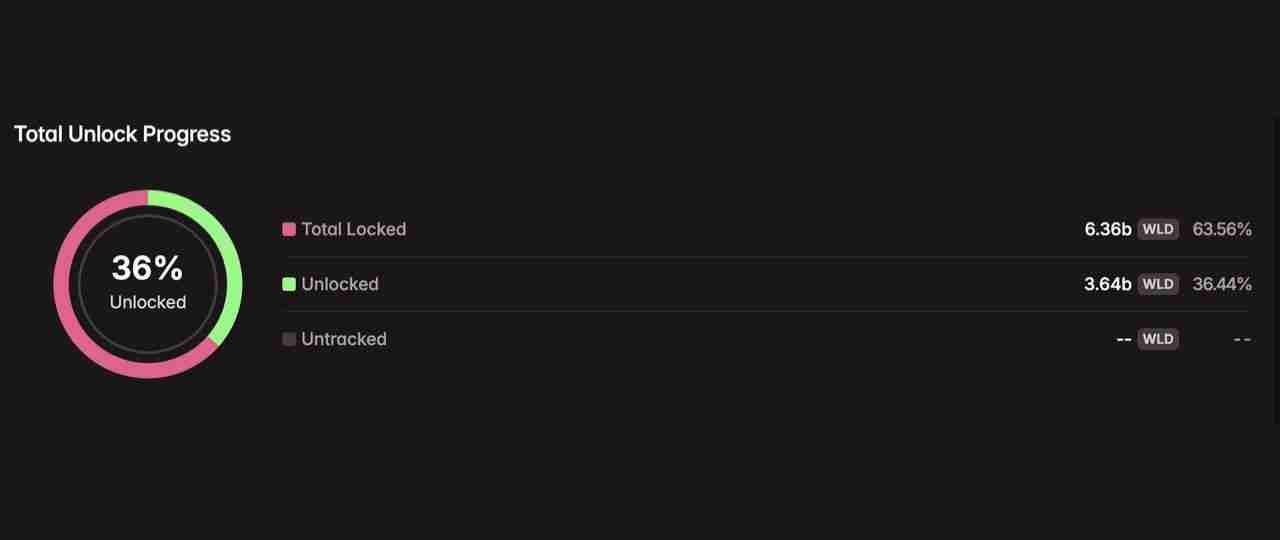Click the pink locked segment of donut chart
This screenshot has width=1280, height=540.
click(x=64, y=284)
